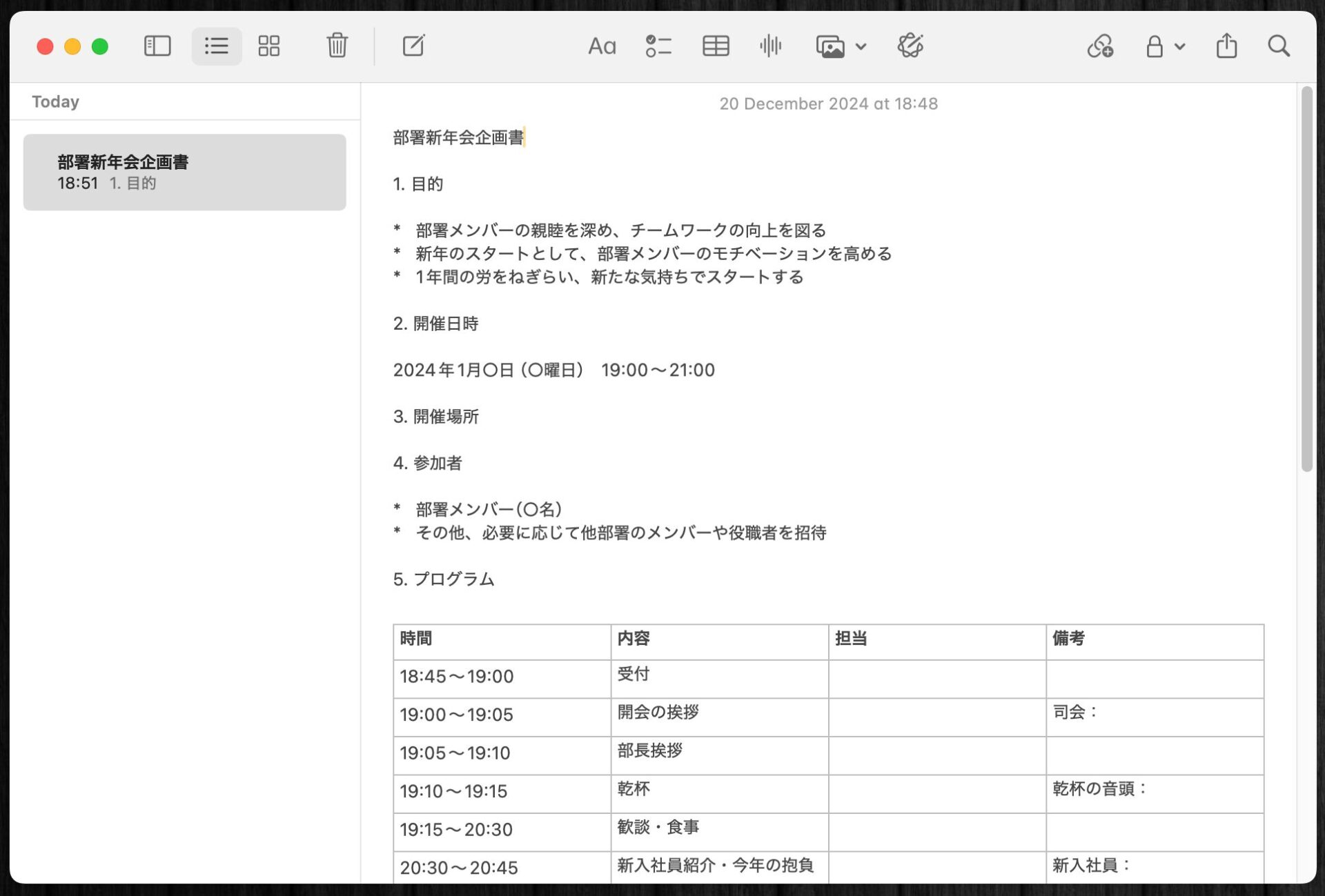Share the note
Viewport: 1325px width, 896px height.
coord(1226,46)
